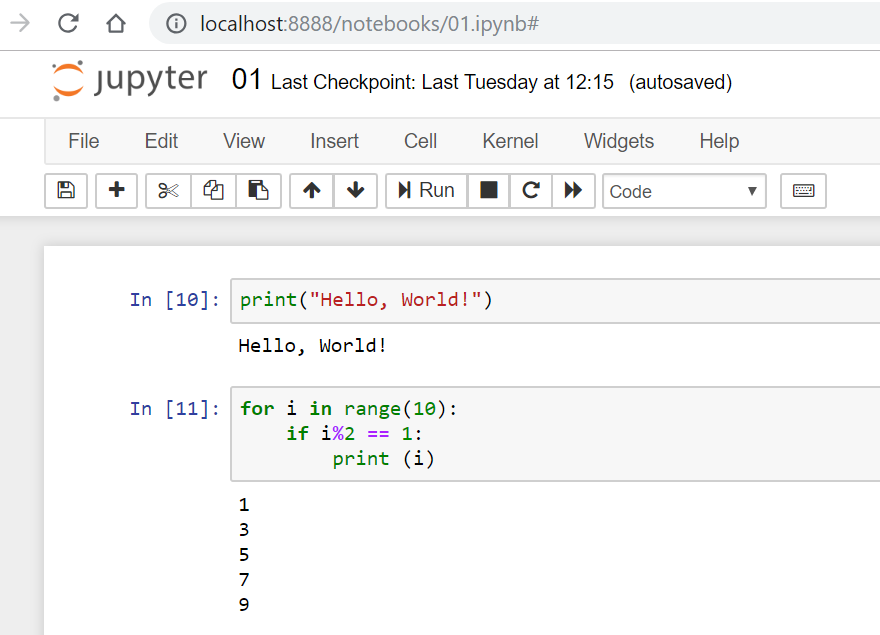Click the line 'if i%2 == 1:'
The image size is (880, 635).
354,433
